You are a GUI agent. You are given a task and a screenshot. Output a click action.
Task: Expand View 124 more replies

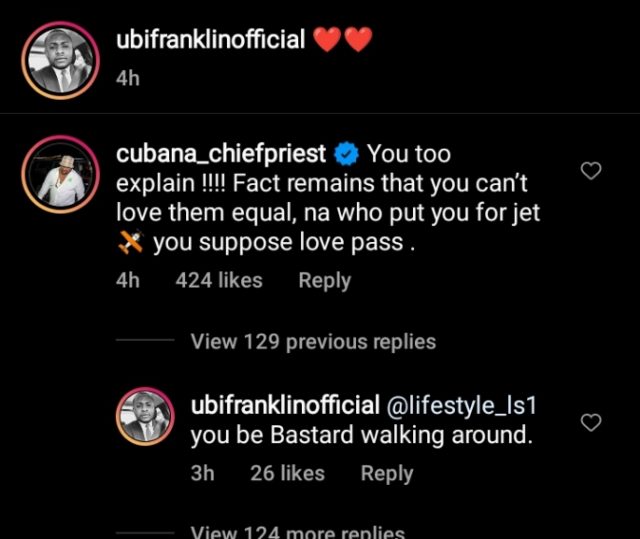[x=297, y=533]
